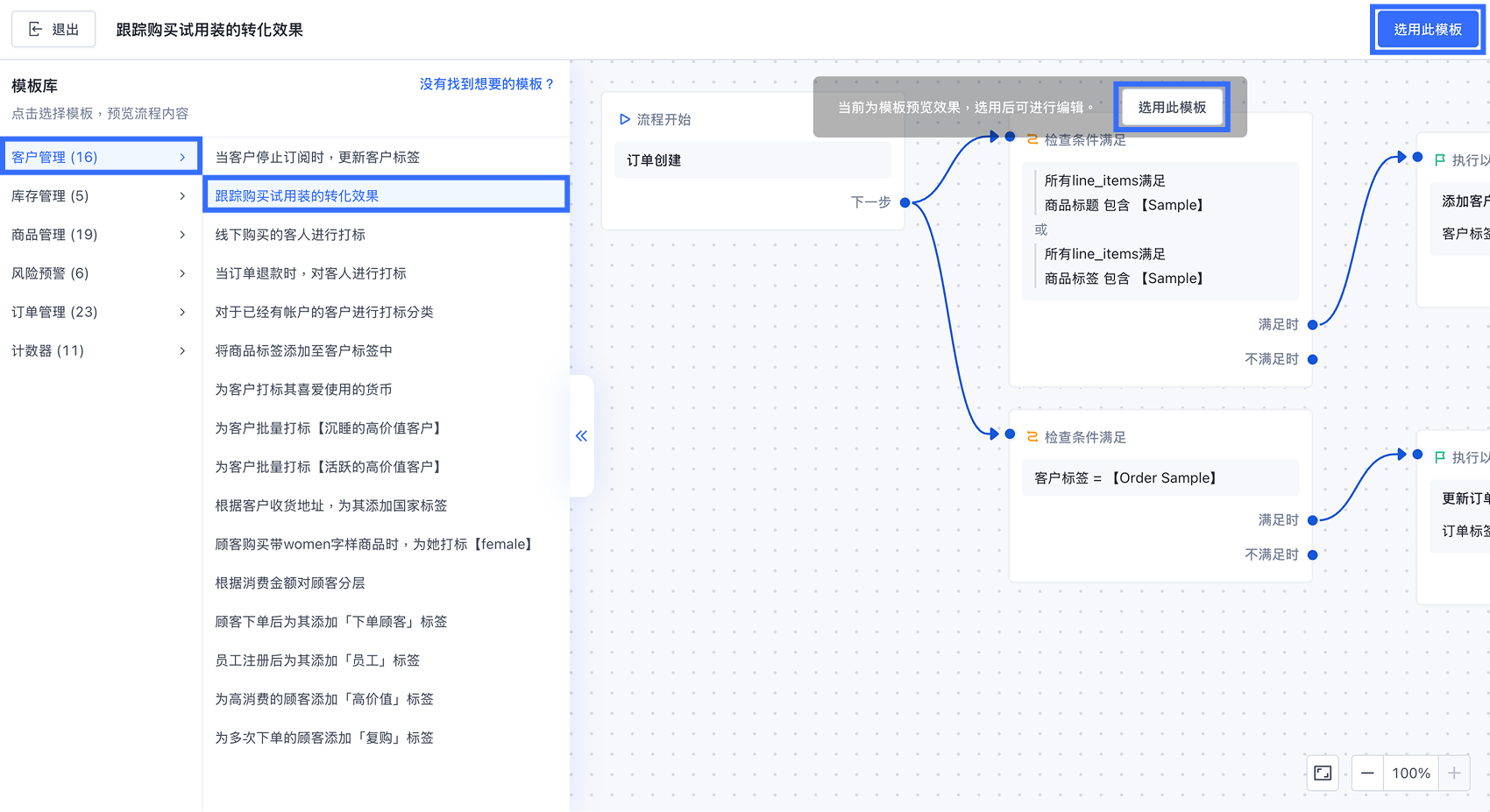Select template 将商品标签添加至客户标签中
Screen dimensions: 1490x812
click(387, 350)
